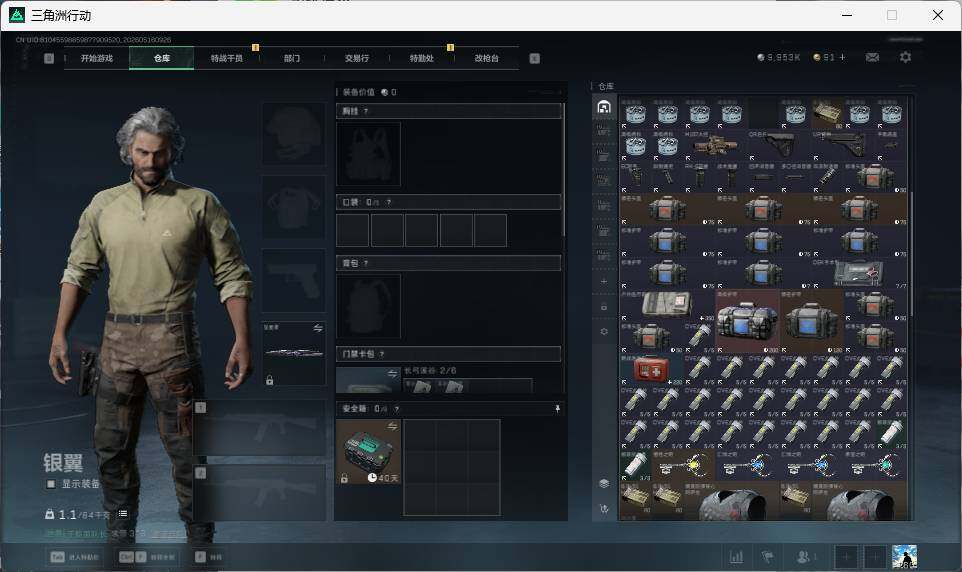Click the 三角洲行动 app icon in title bar
The image size is (962, 572).
[17, 15]
